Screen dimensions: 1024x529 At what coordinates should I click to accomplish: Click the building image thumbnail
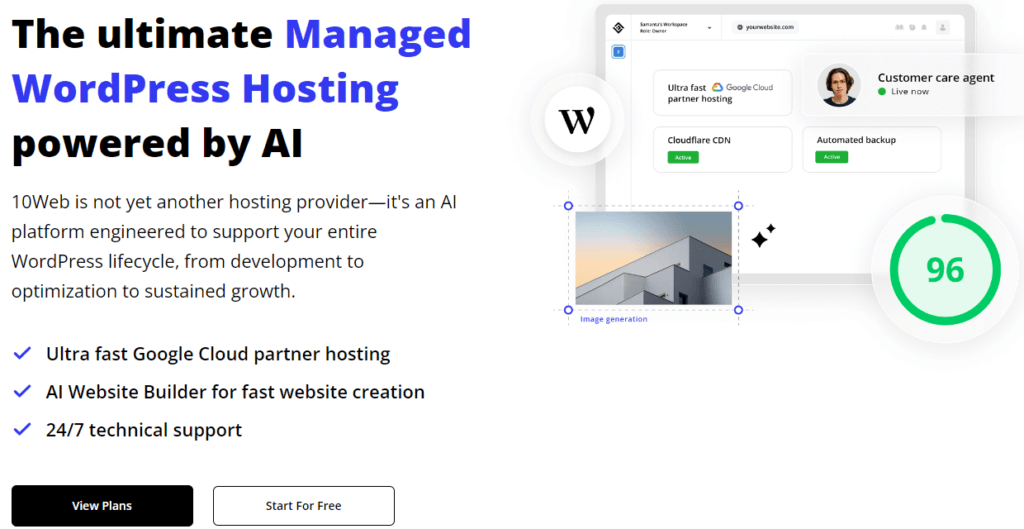pos(654,258)
